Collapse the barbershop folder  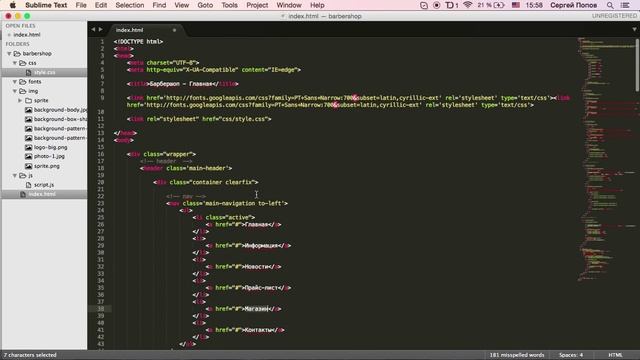(x=9, y=53)
